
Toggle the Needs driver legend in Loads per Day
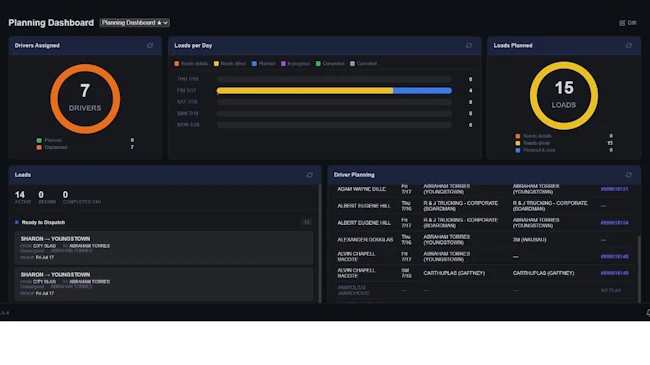tap(230, 63)
